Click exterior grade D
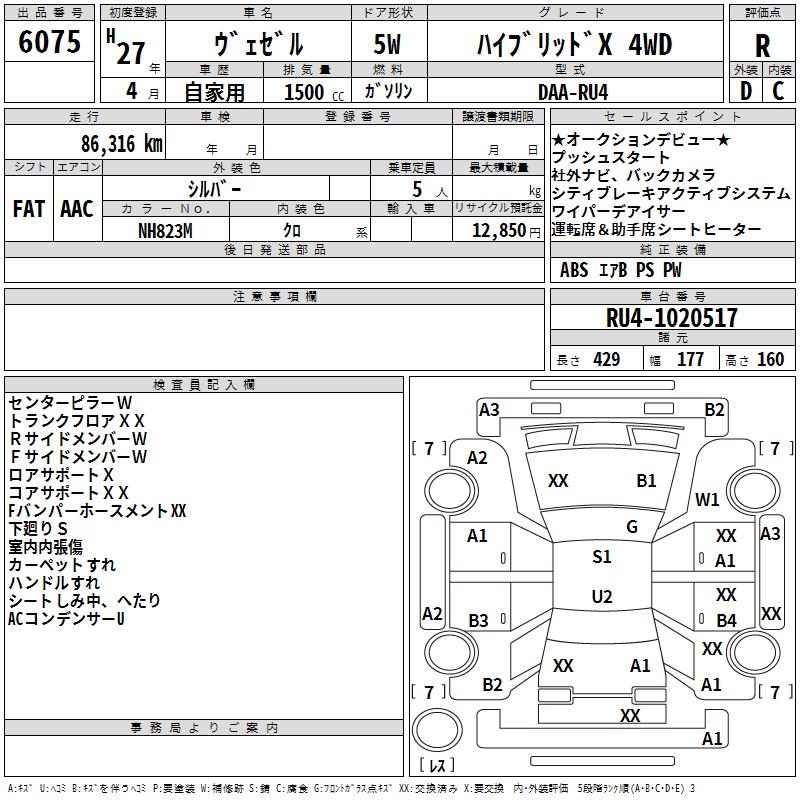800x800 pixels. click(x=746, y=91)
